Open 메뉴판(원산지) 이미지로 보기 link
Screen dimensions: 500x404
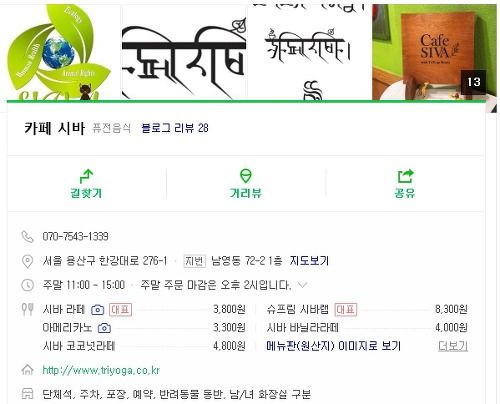[x=333, y=346]
